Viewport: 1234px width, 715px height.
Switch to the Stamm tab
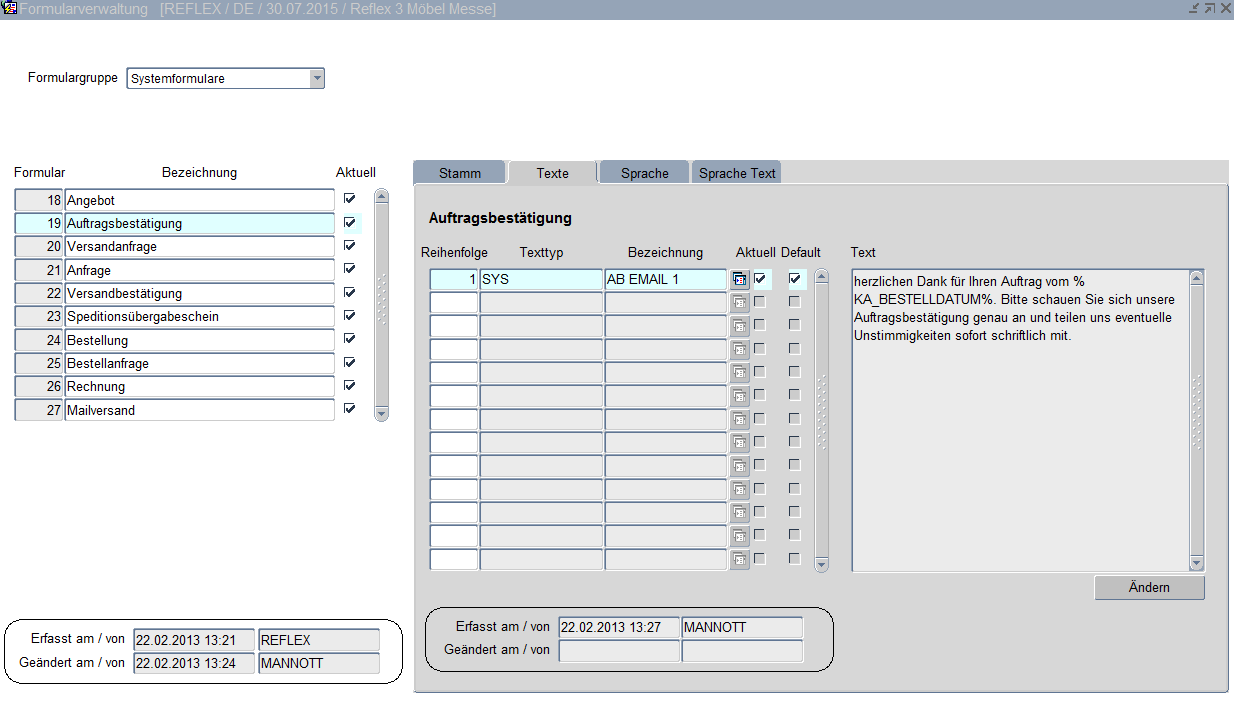(x=459, y=173)
